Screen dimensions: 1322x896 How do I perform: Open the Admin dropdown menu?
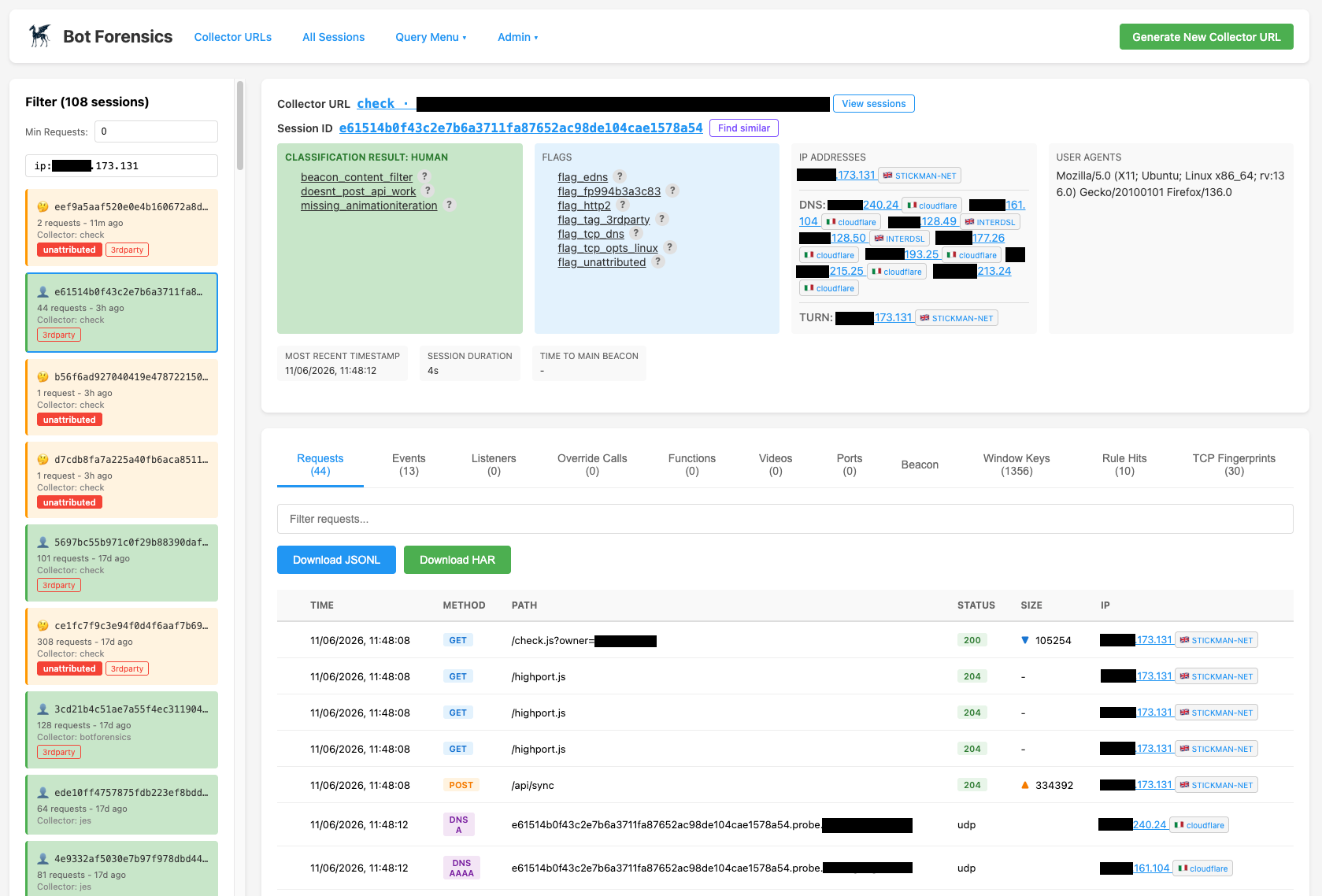click(517, 37)
